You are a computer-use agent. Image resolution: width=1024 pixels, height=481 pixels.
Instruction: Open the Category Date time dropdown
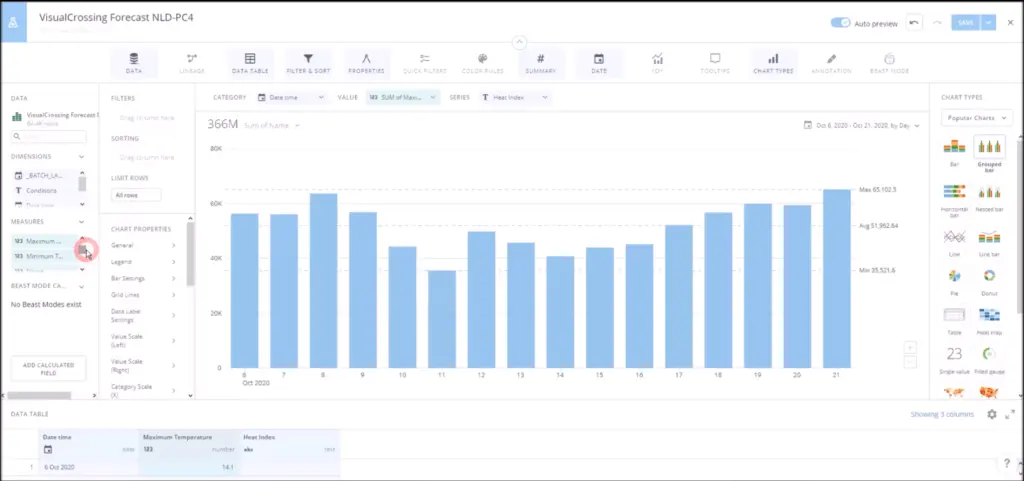[x=291, y=97]
